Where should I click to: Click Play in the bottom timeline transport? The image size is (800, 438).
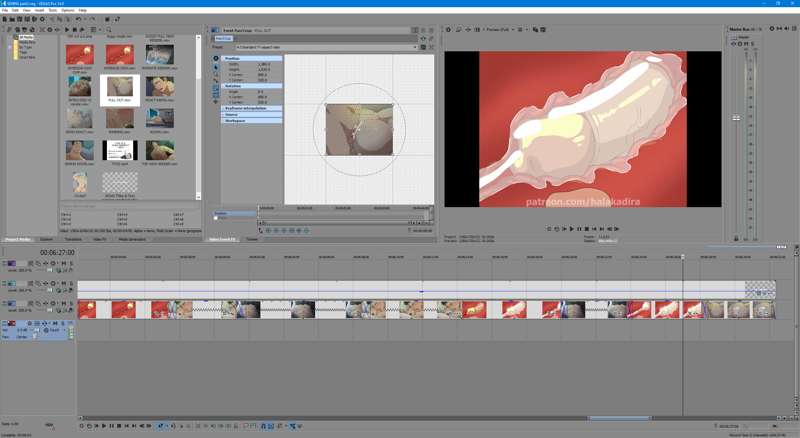(x=104, y=426)
